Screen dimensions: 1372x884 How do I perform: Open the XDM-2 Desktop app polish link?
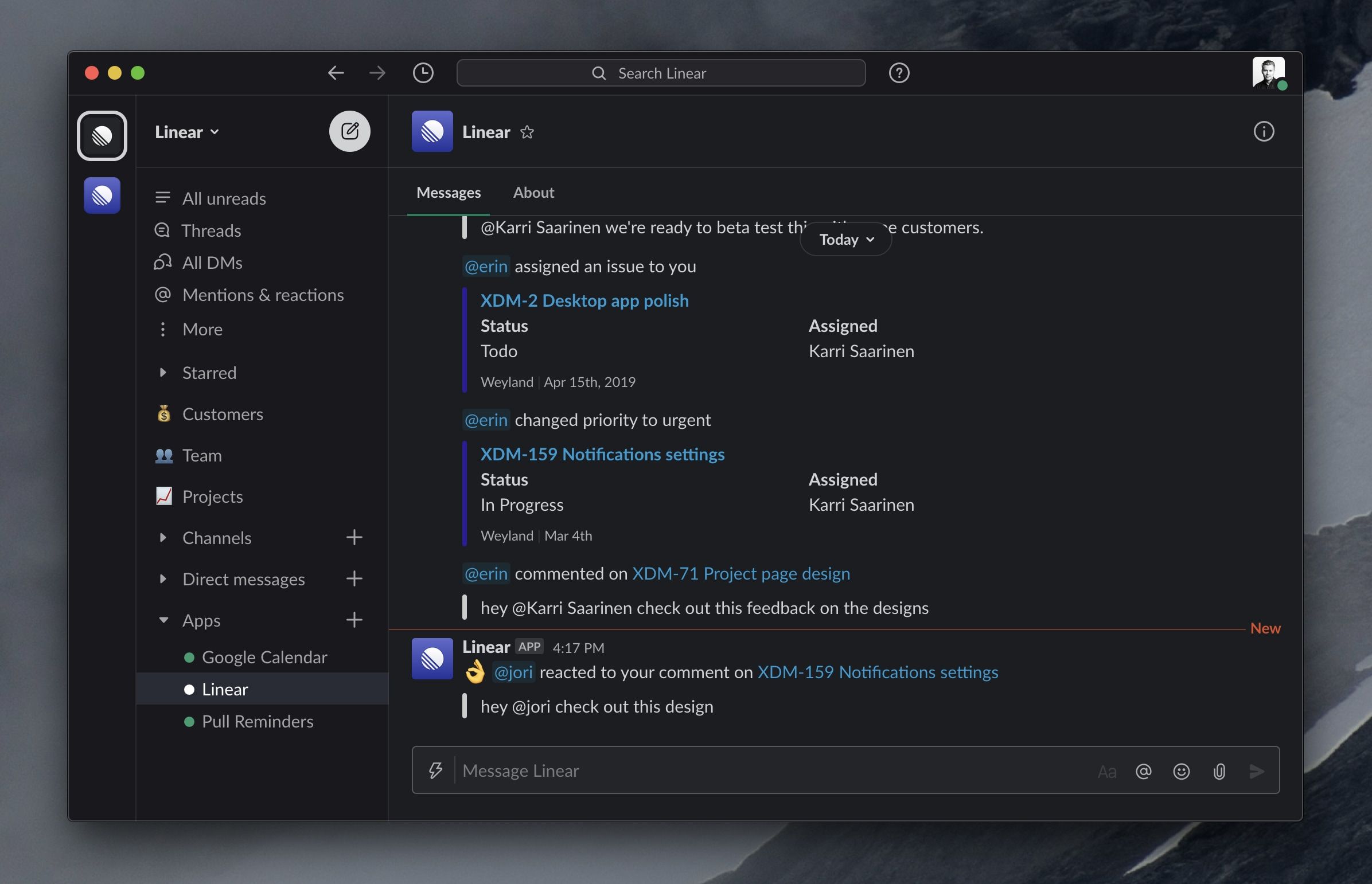click(x=584, y=300)
